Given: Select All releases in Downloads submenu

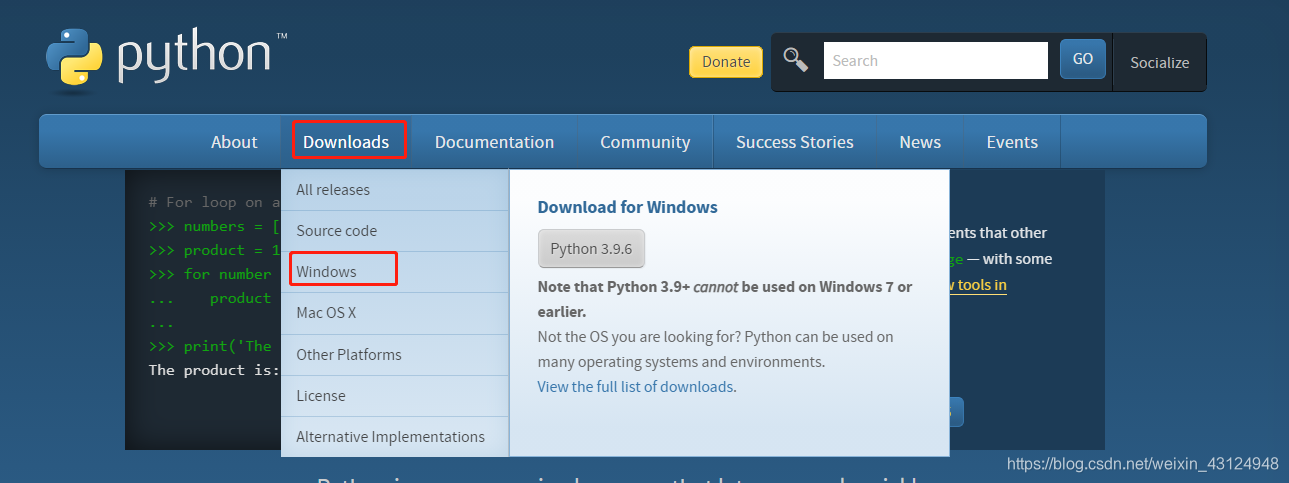Looking at the screenshot, I should point(395,190).
